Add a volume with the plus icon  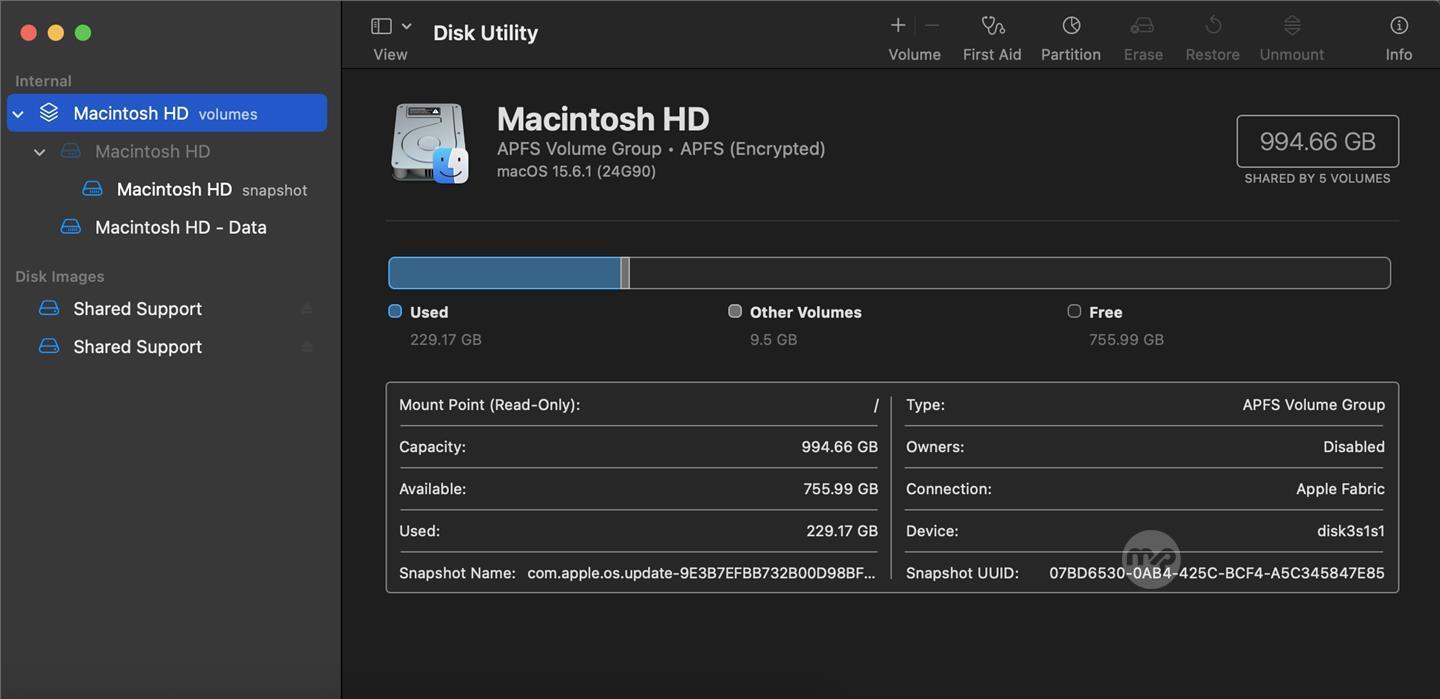(898, 25)
